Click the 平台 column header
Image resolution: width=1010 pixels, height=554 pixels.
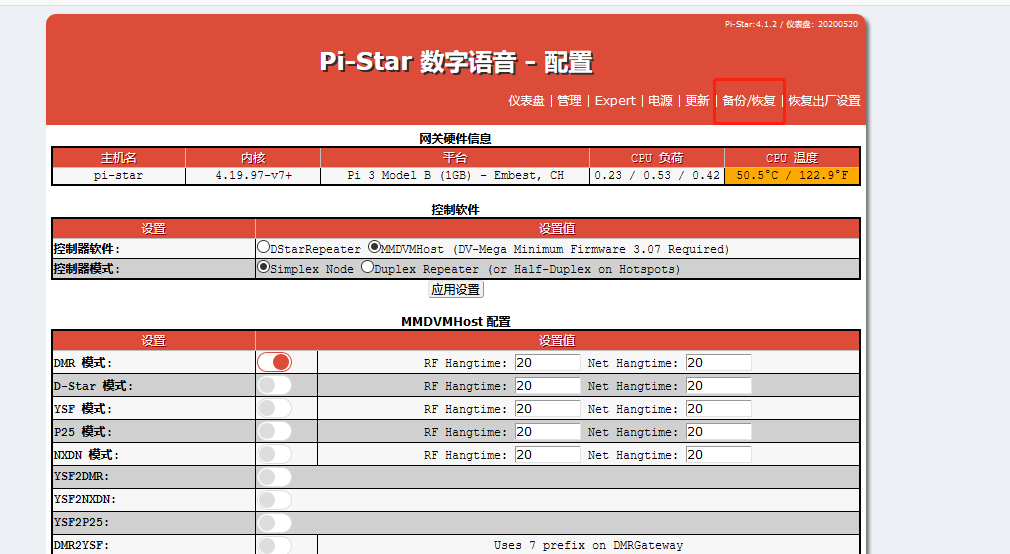click(x=455, y=158)
